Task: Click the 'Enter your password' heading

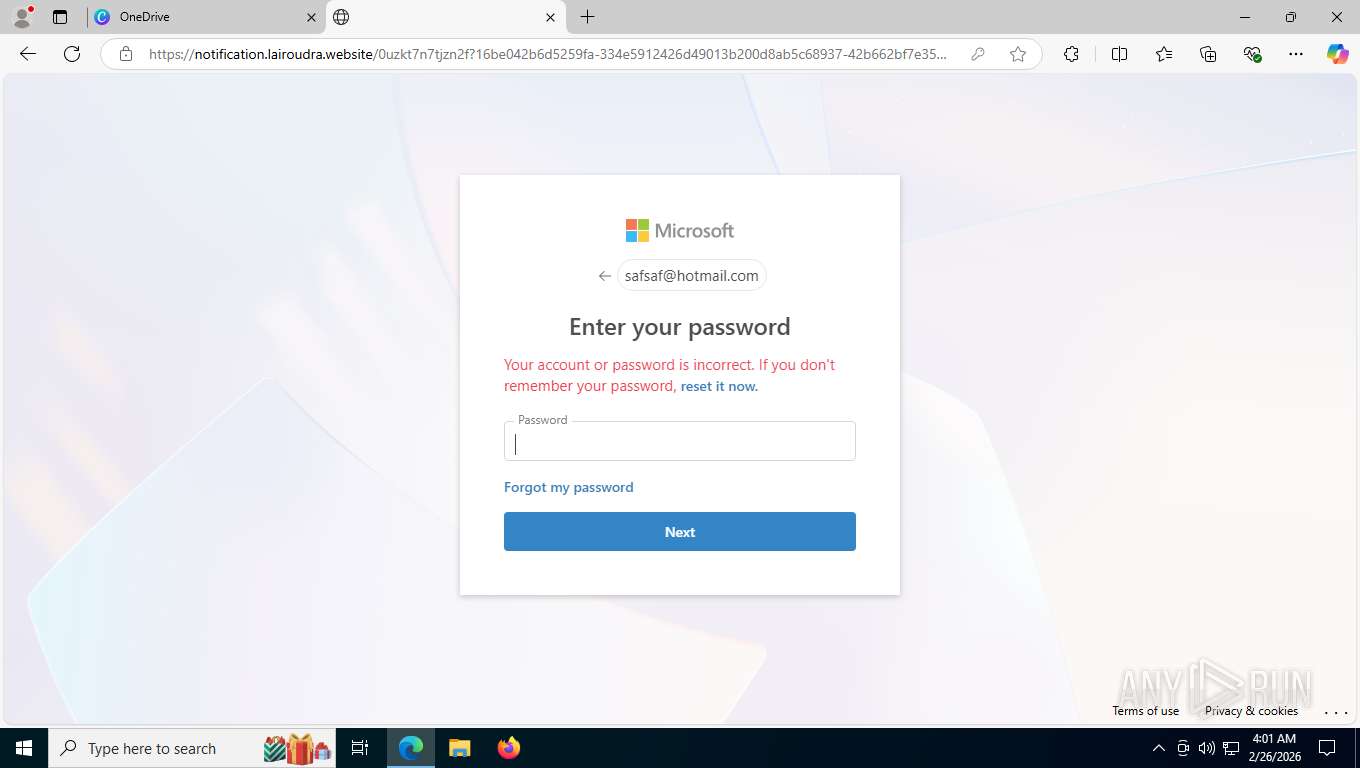Action: coord(680,327)
